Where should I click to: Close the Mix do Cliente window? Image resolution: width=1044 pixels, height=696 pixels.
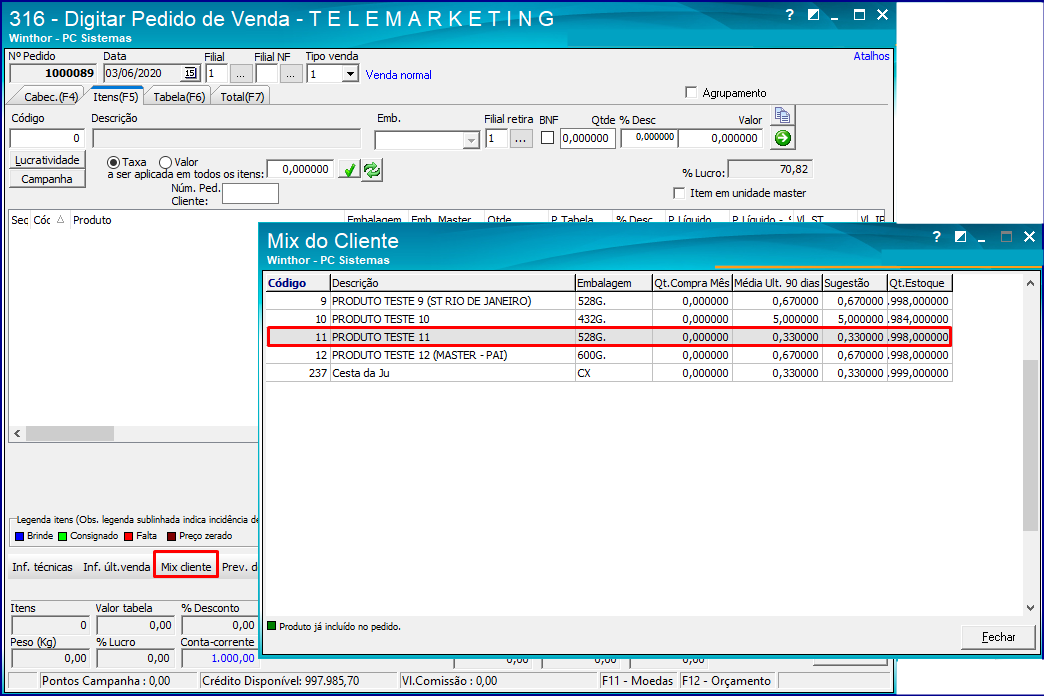pyautogui.click(x=1029, y=236)
